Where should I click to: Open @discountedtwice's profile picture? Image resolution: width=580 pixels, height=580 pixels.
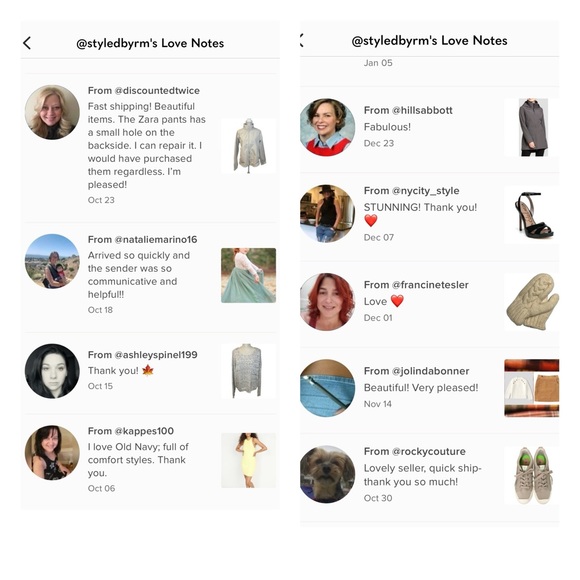click(52, 112)
